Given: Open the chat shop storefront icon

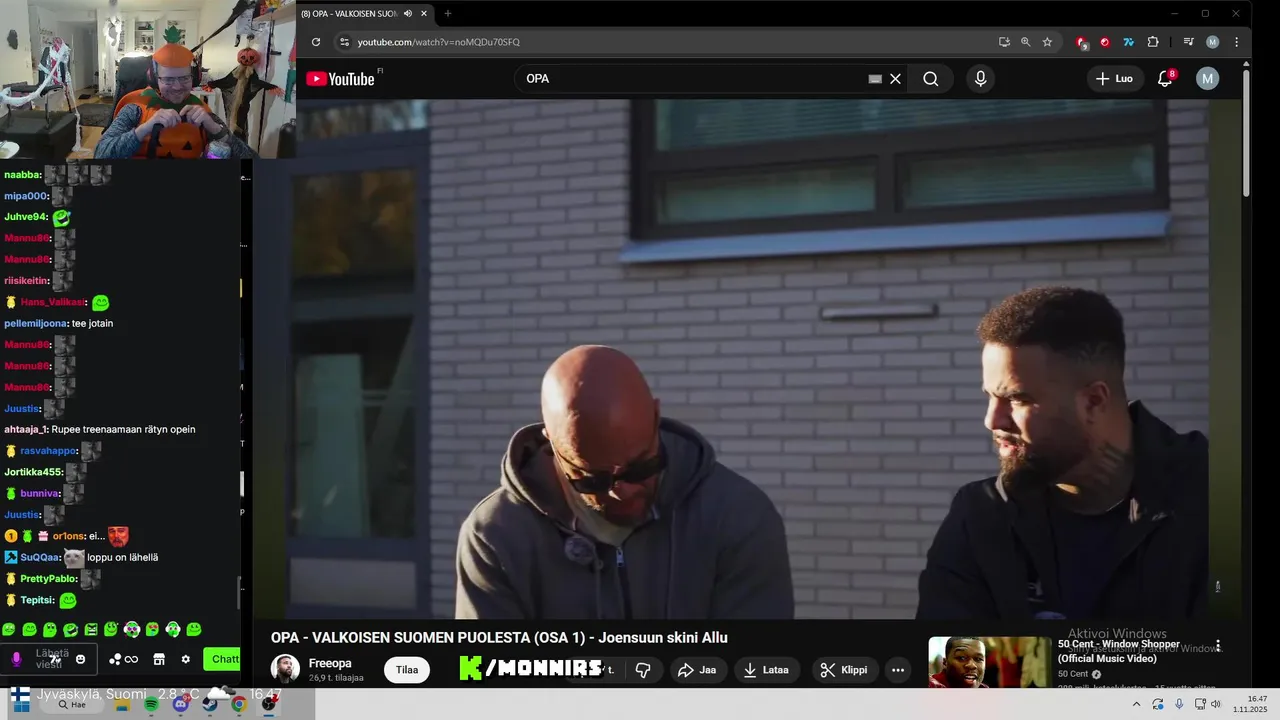Looking at the screenshot, I should [158, 659].
